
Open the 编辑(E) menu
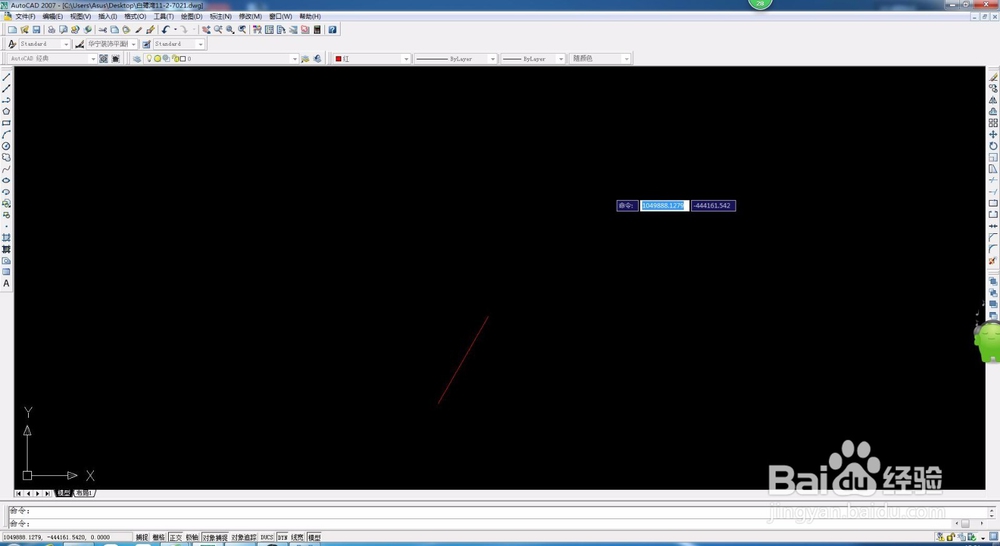click(x=52, y=17)
